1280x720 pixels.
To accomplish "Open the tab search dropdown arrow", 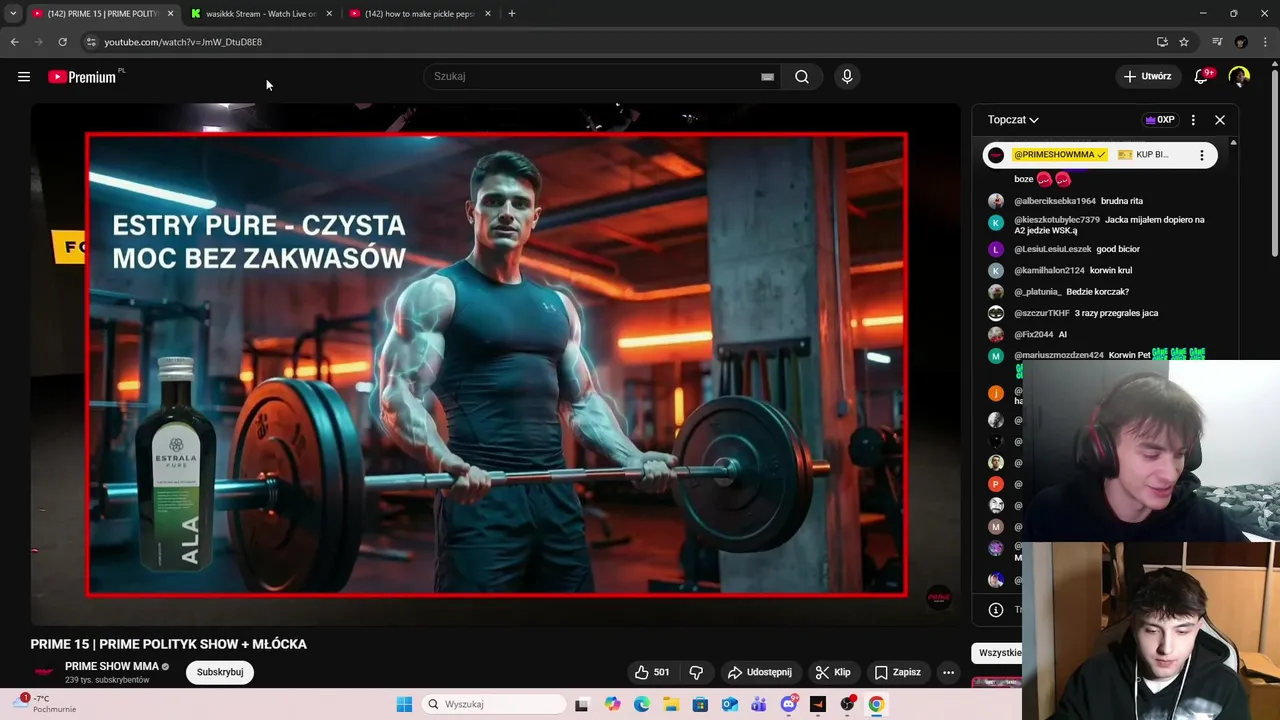I will pyautogui.click(x=13, y=14).
